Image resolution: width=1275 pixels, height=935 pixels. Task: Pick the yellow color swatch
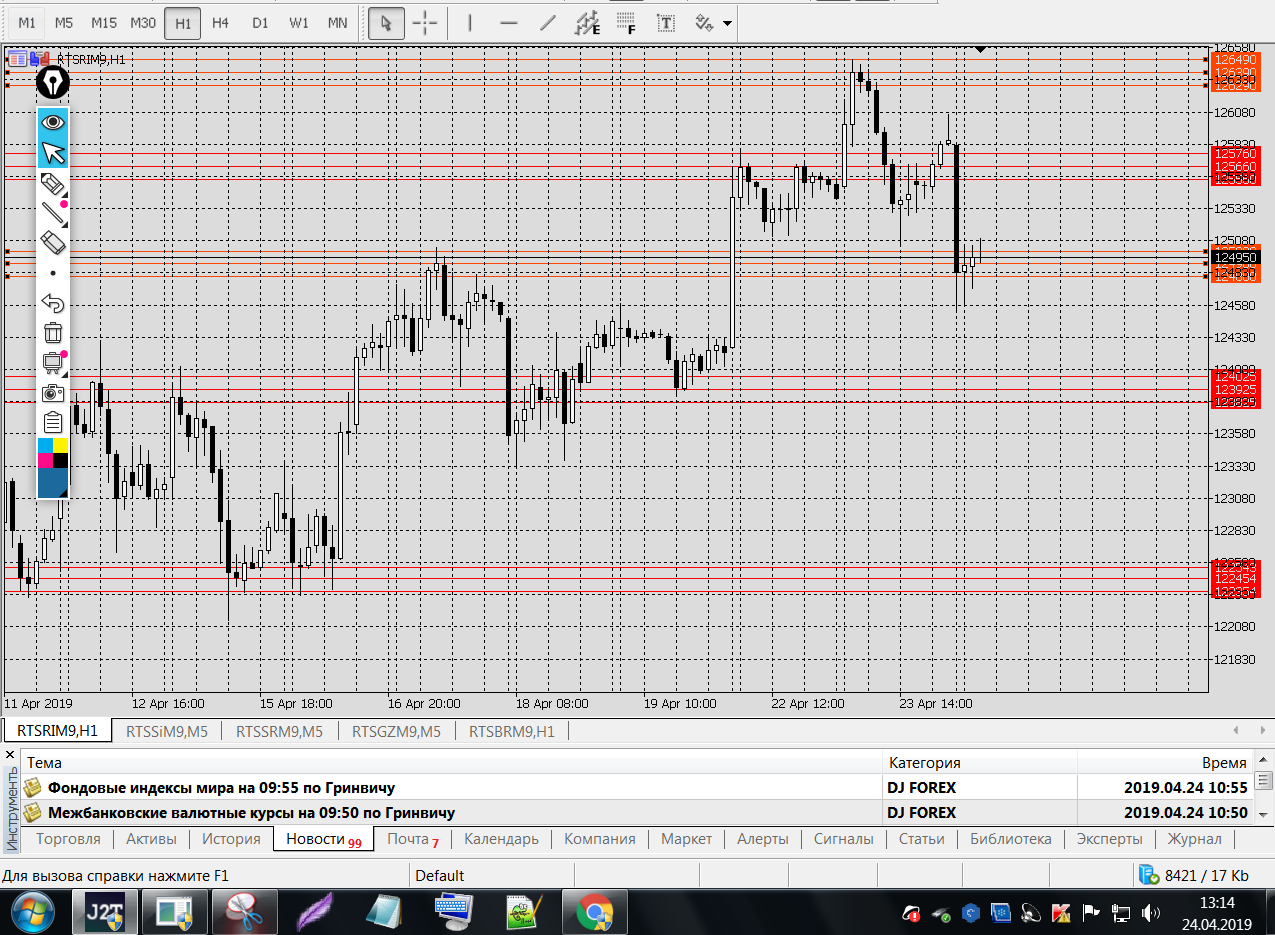click(x=60, y=445)
